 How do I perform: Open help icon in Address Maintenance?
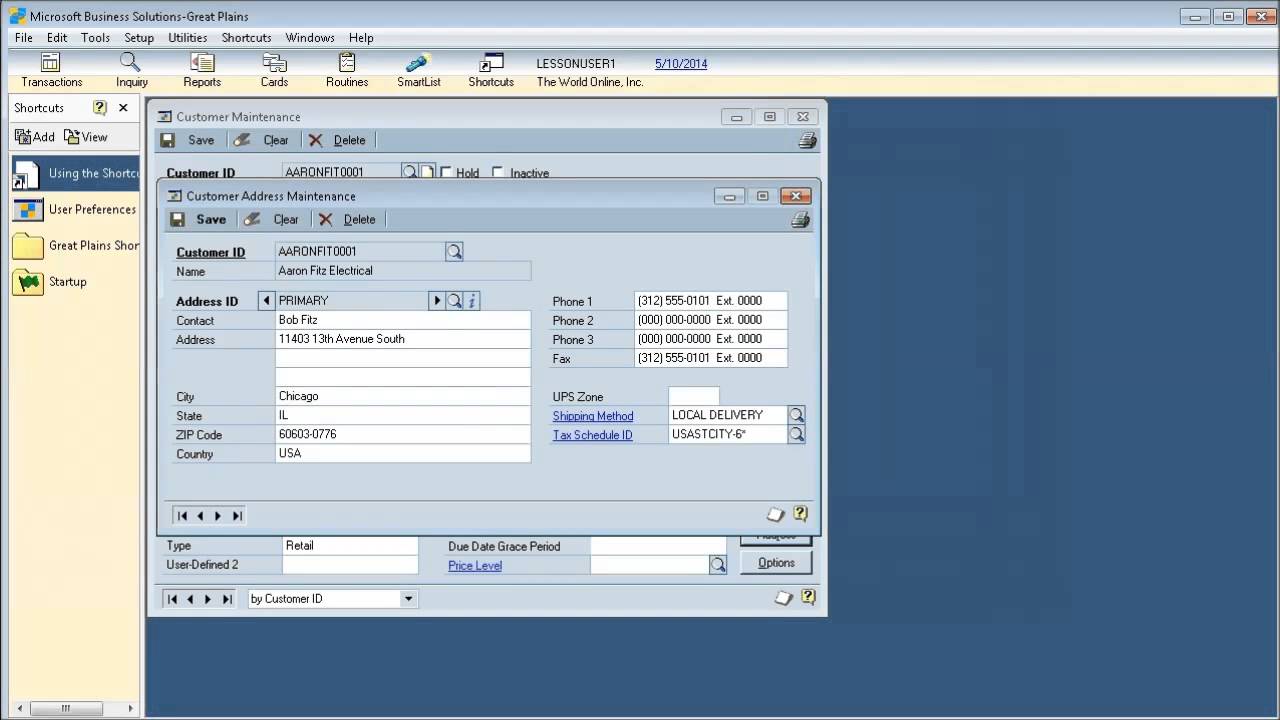800,514
